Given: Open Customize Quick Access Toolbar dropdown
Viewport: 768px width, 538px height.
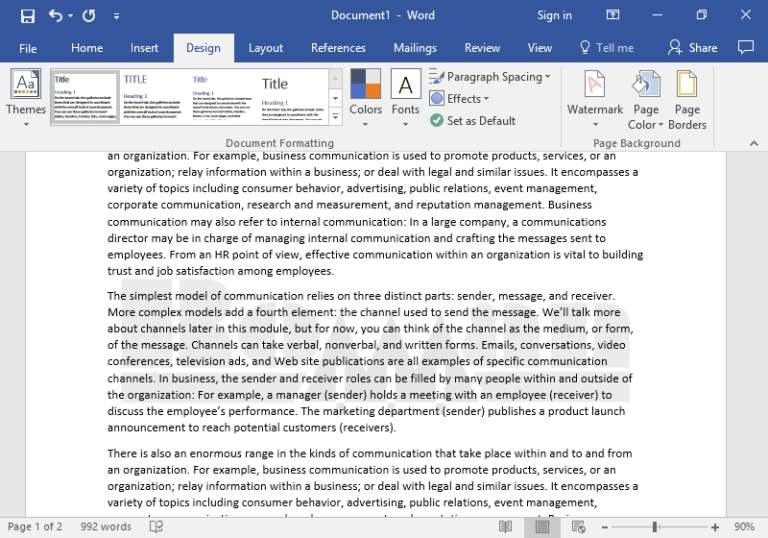Looking at the screenshot, I should point(117,16).
